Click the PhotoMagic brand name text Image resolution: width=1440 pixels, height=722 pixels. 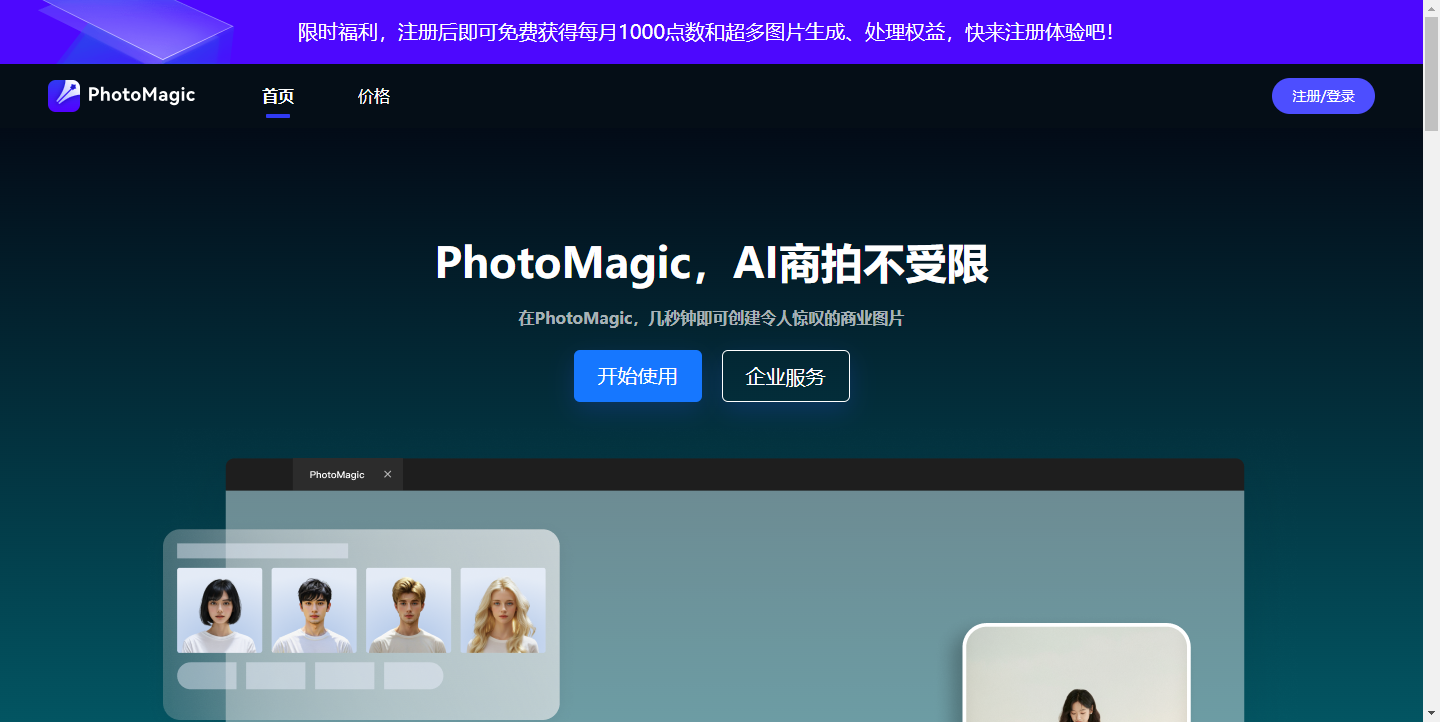tap(141, 95)
